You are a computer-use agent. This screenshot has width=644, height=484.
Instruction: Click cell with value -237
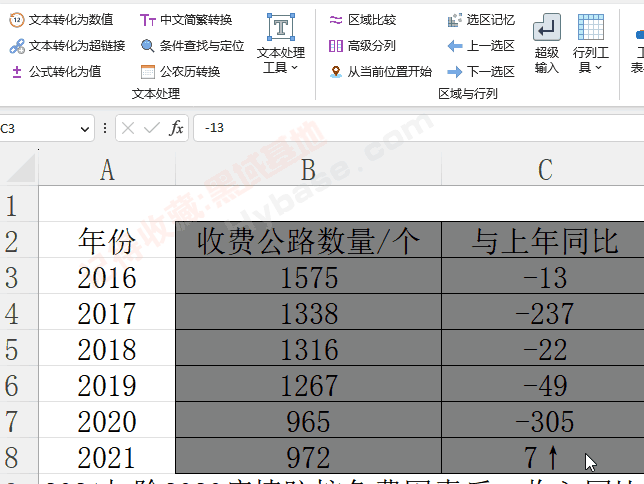[x=543, y=312]
